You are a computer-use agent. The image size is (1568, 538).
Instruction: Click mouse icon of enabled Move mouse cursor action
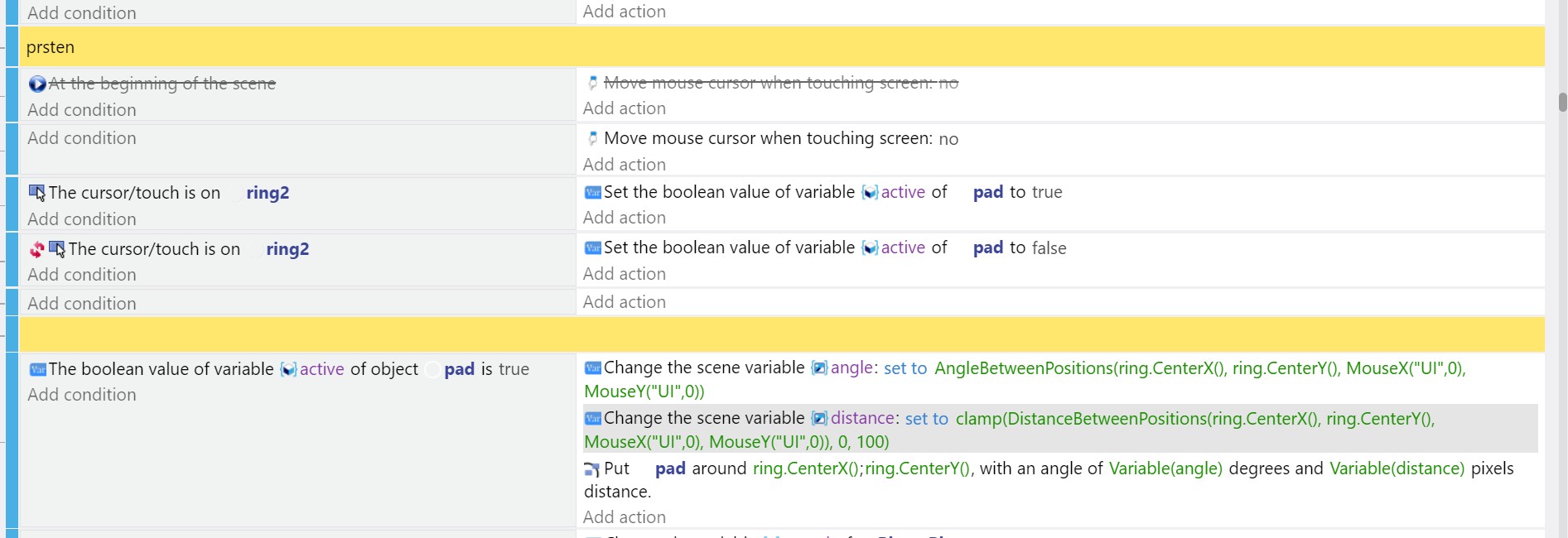(592, 138)
